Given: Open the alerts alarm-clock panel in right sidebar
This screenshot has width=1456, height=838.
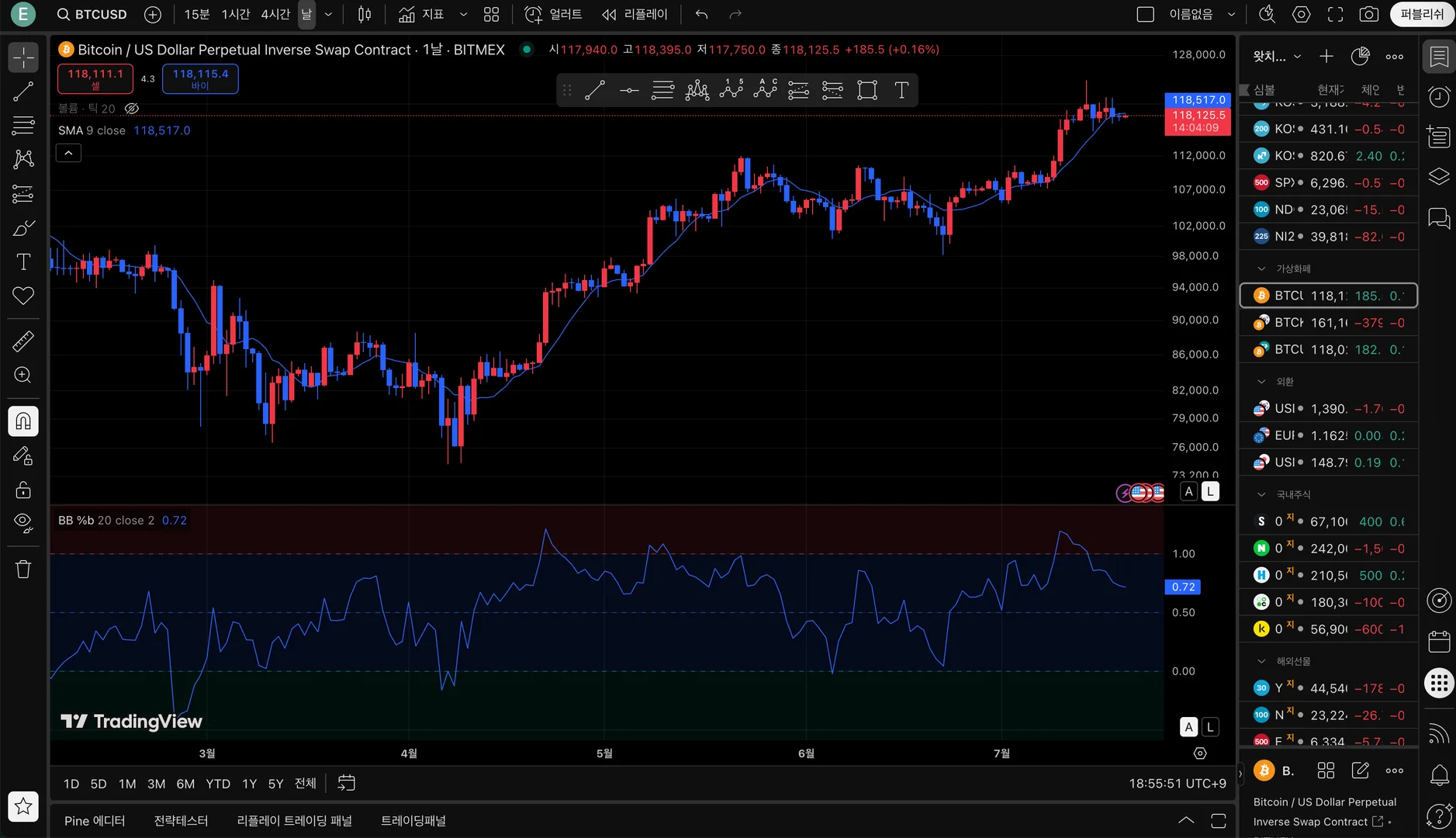Looking at the screenshot, I should point(1439,97).
